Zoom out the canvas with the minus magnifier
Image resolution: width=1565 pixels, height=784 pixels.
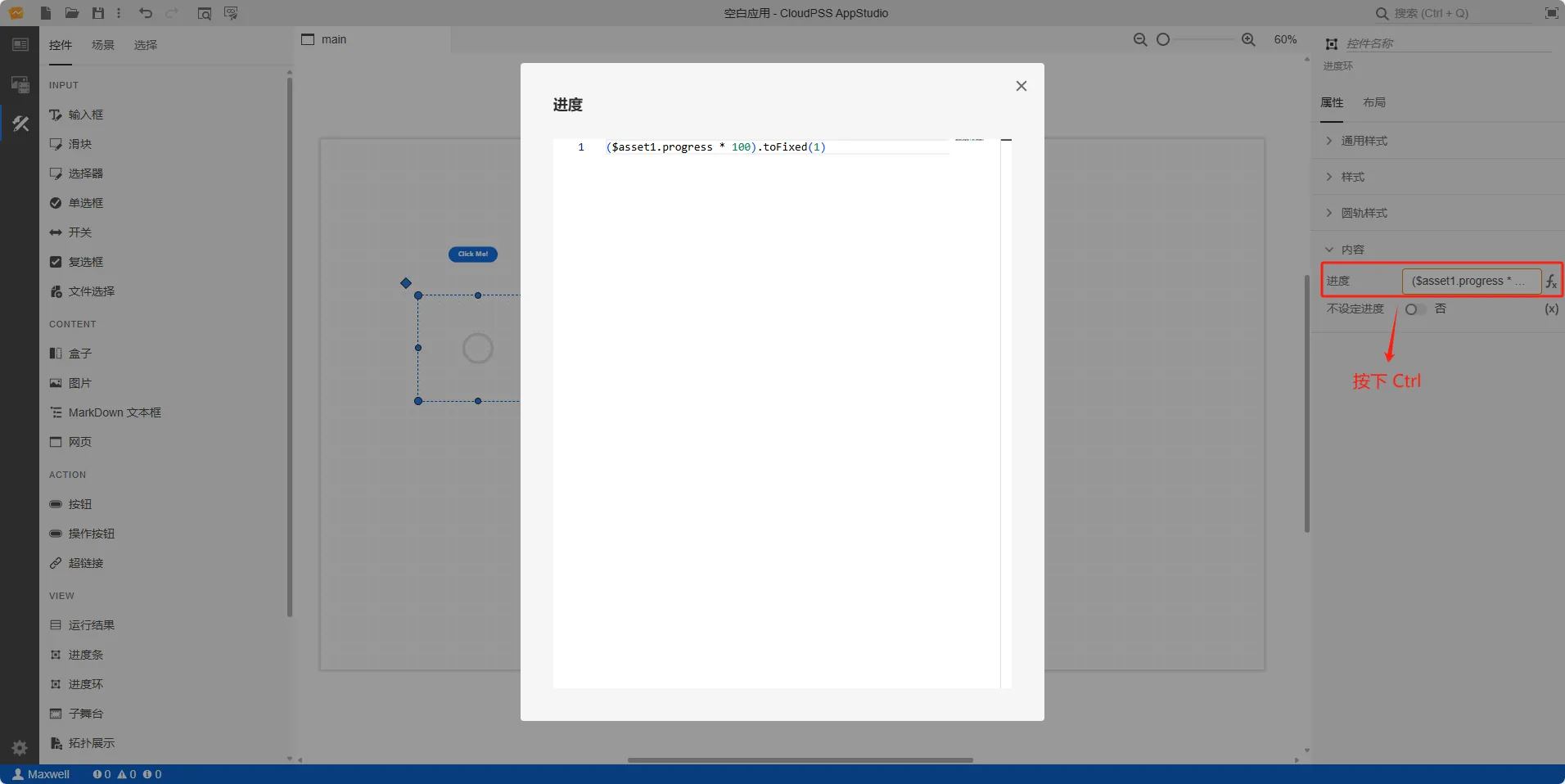pos(1140,39)
